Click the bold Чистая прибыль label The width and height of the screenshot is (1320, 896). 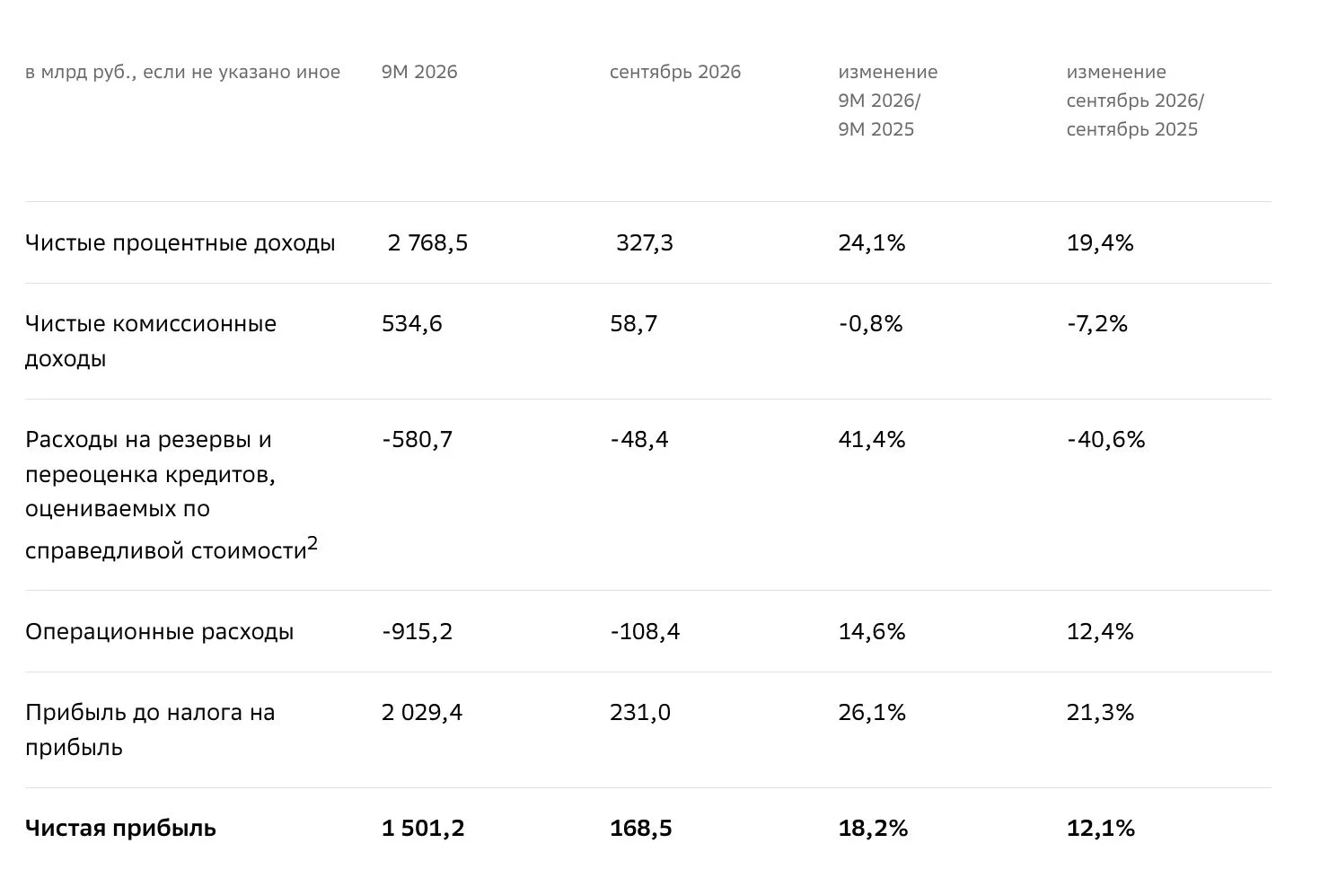120,828
